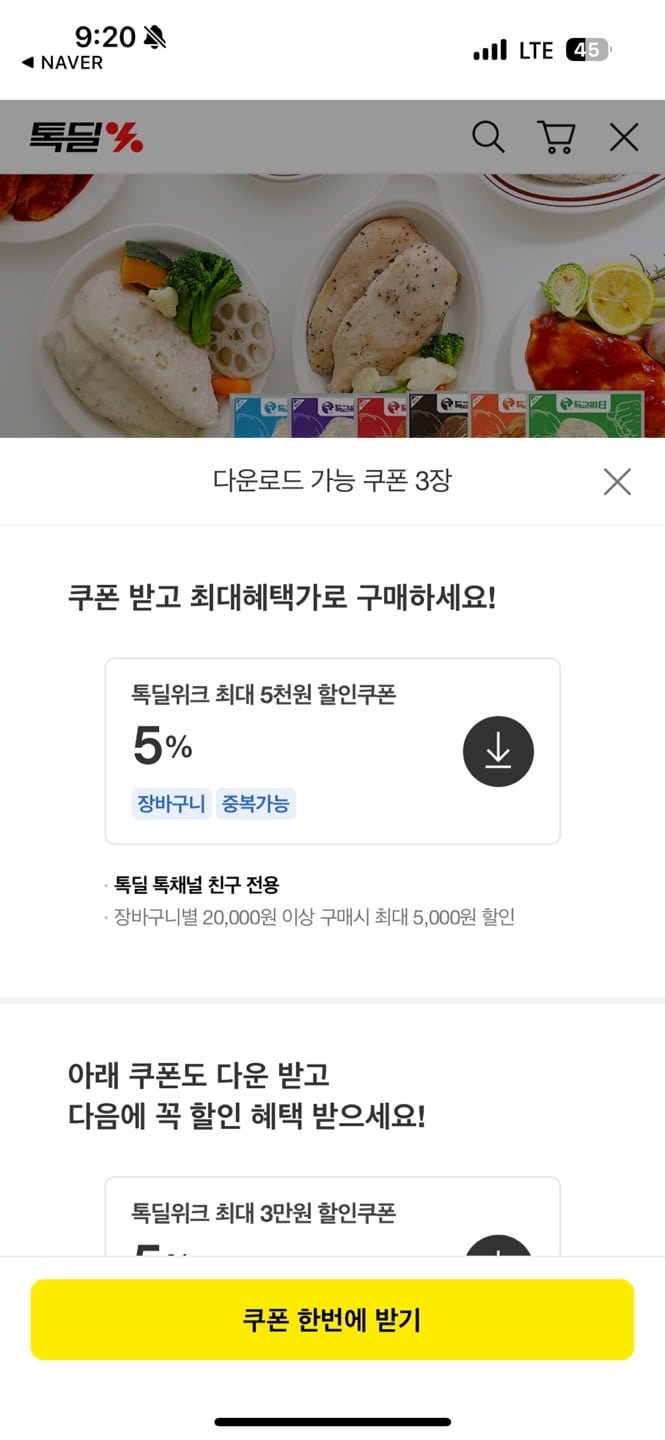
Task: Tap the 톡딜 logo
Action: [x=85, y=136]
